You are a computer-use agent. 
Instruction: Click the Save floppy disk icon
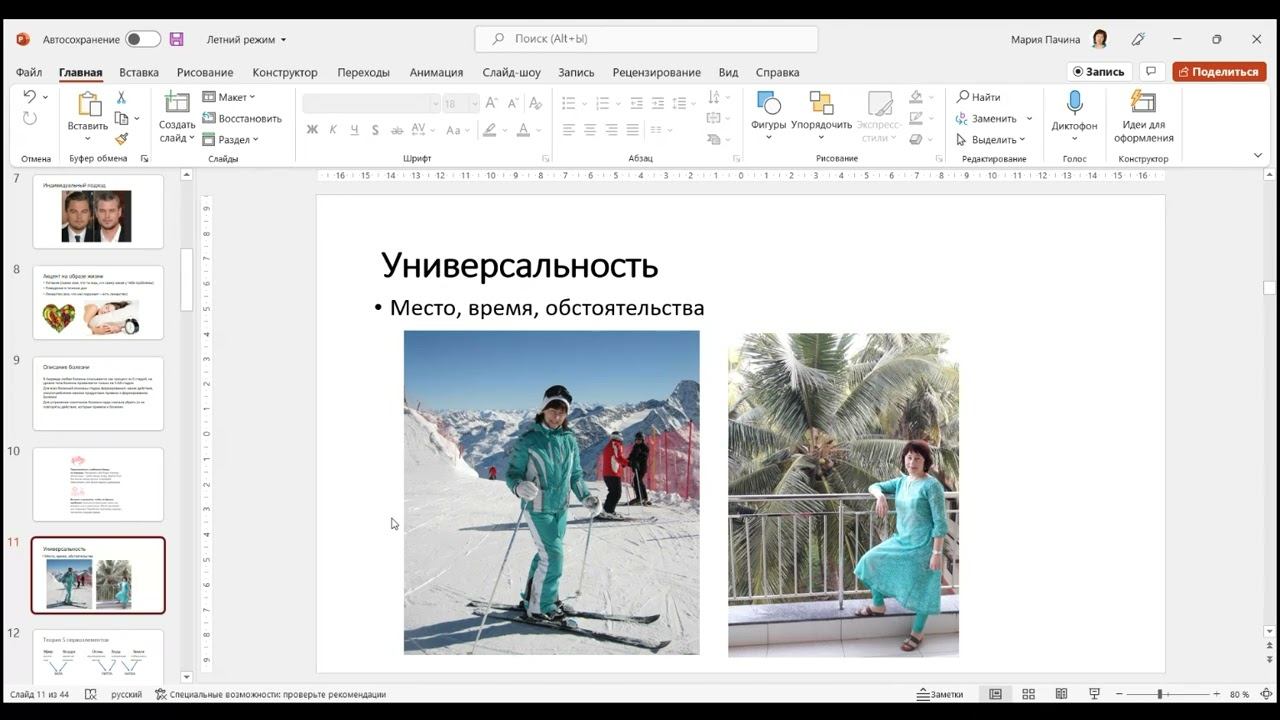[x=177, y=39]
